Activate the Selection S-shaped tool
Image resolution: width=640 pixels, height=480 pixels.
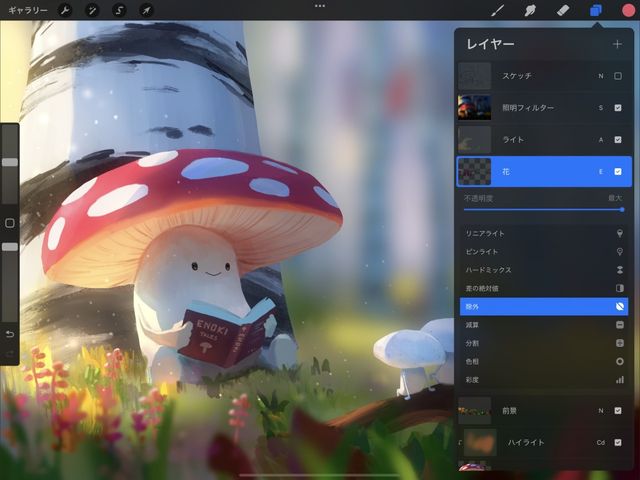(x=119, y=10)
